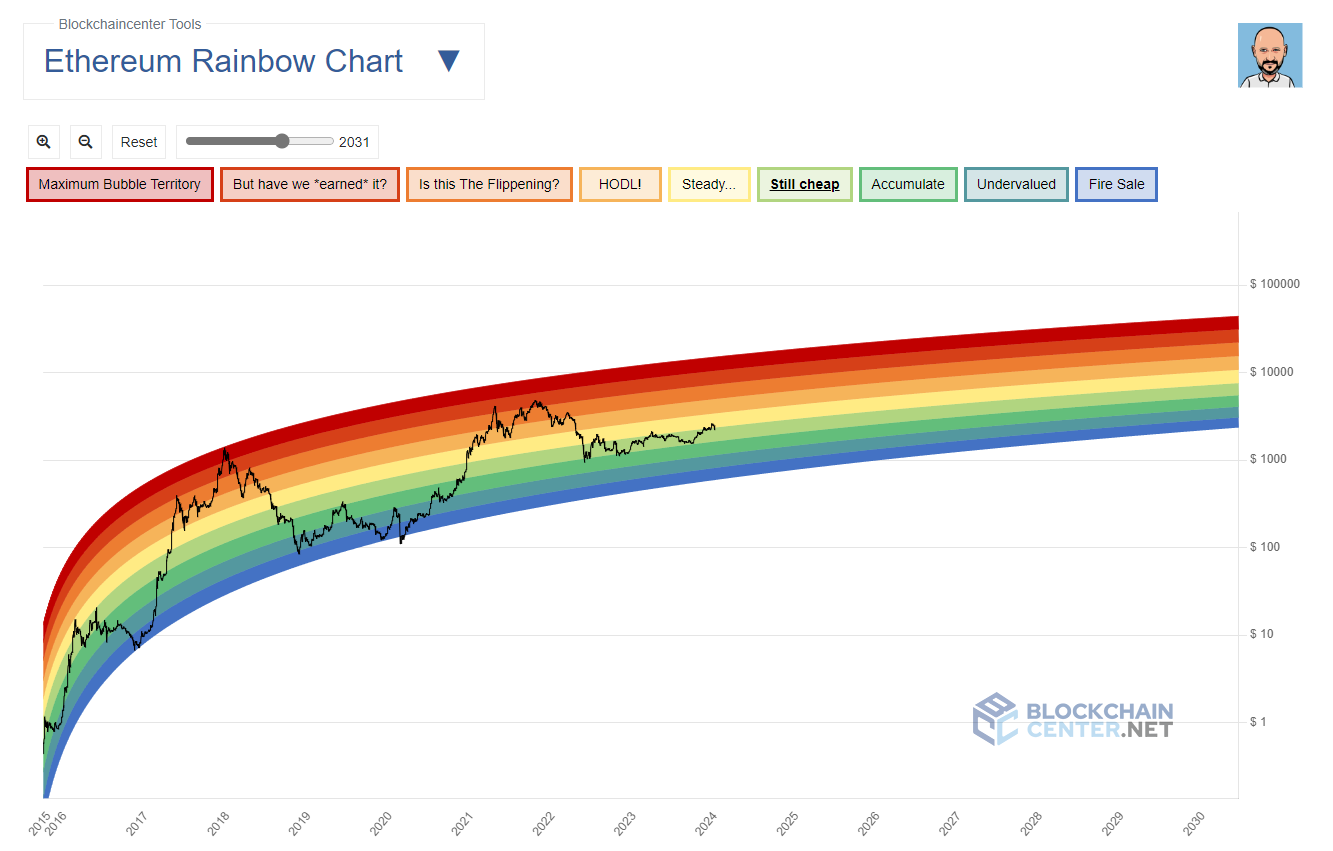The height and width of the screenshot is (851, 1333).
Task: Toggle the Undervalued band
Action: point(1016,185)
